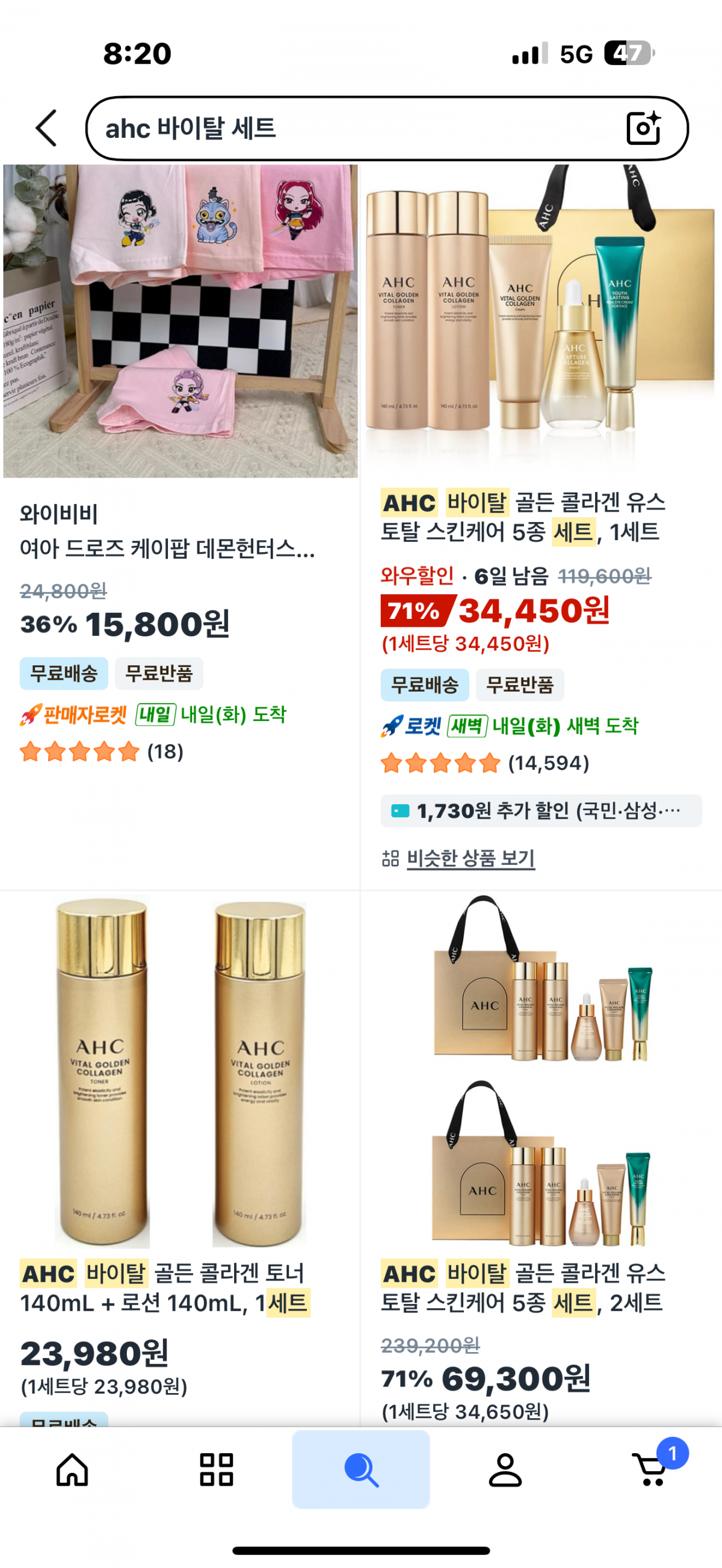
Task: Tap the back arrow icon
Action: pos(46,129)
